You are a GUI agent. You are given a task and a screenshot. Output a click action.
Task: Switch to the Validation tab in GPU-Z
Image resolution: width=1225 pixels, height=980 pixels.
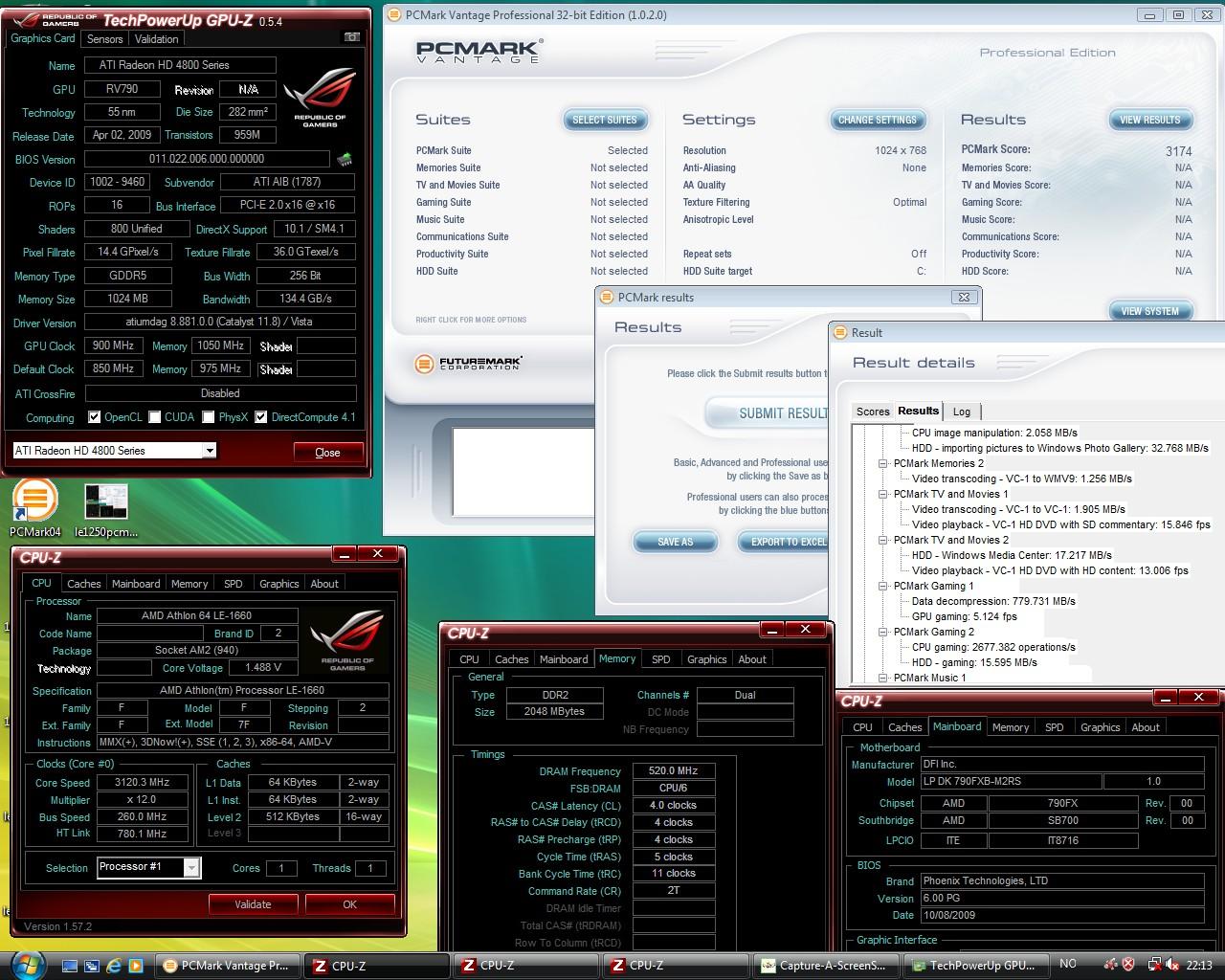pos(156,39)
